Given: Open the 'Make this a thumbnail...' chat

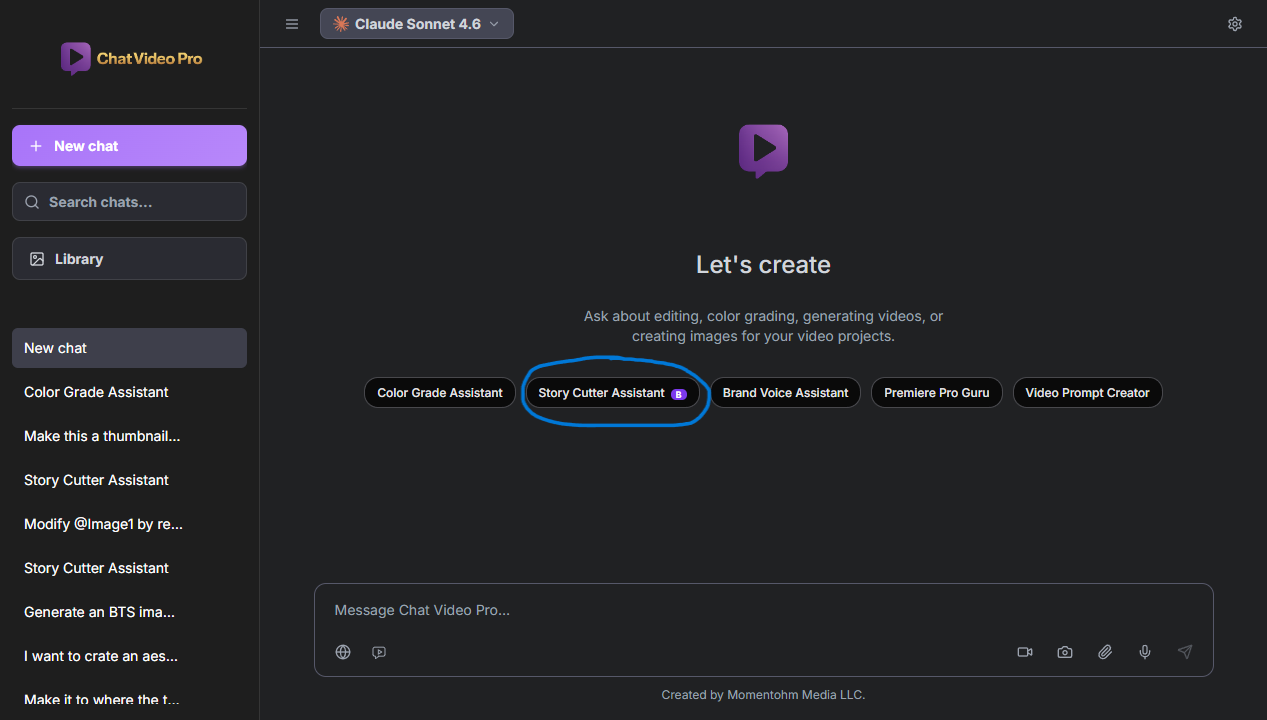Looking at the screenshot, I should point(129,436).
